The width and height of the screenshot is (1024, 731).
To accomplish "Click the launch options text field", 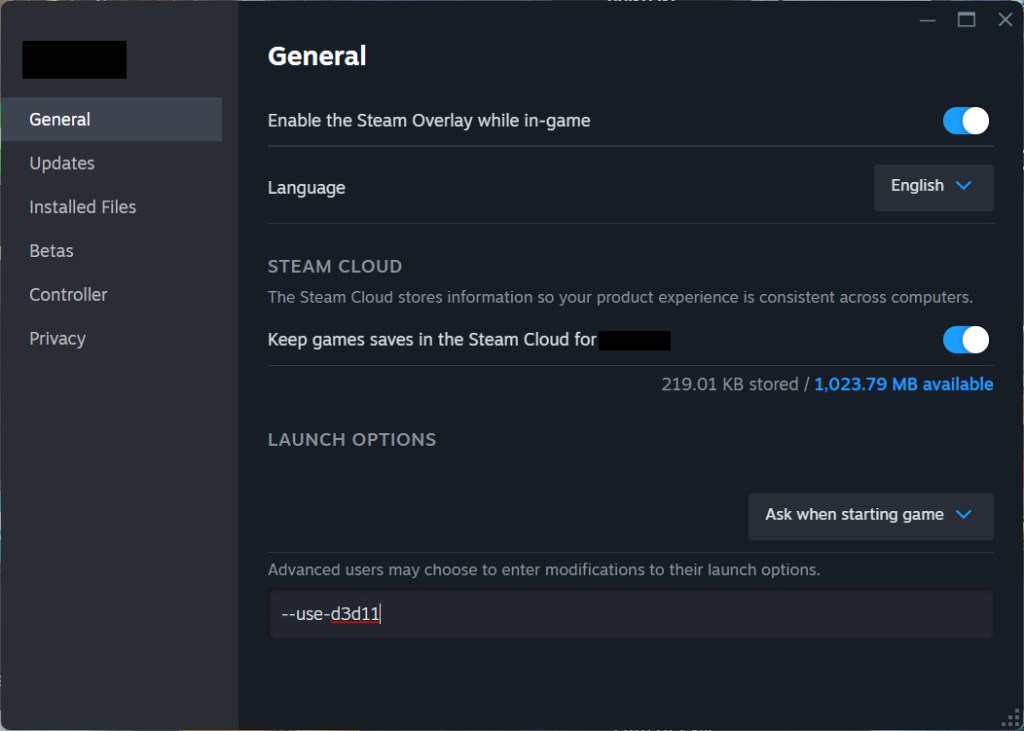I will [630, 614].
